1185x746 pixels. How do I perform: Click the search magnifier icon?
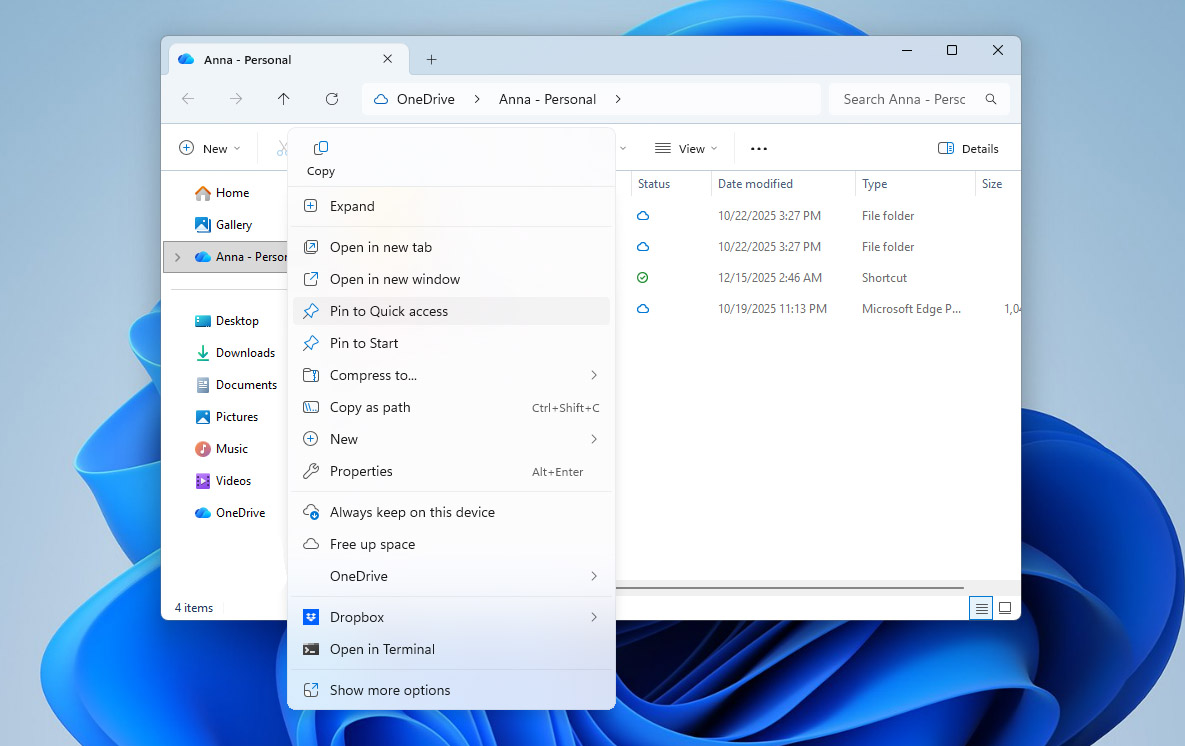pos(989,98)
